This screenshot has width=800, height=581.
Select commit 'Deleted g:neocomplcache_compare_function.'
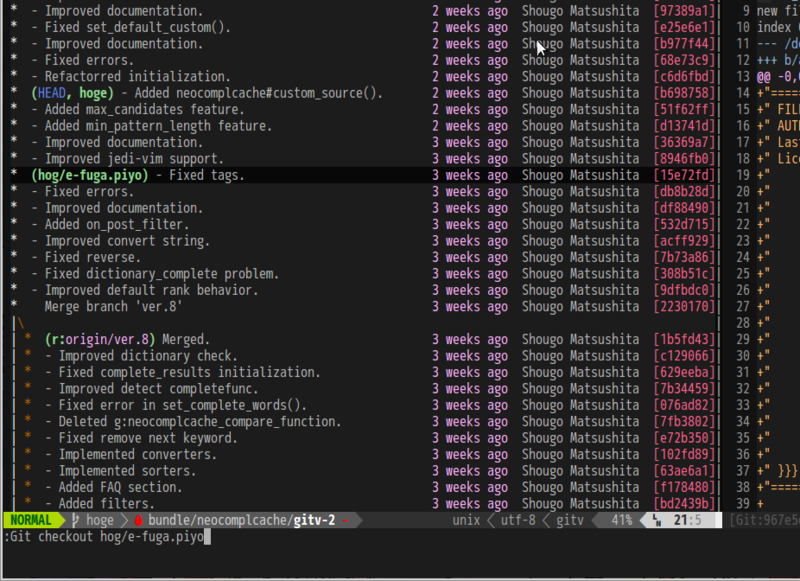199,421
